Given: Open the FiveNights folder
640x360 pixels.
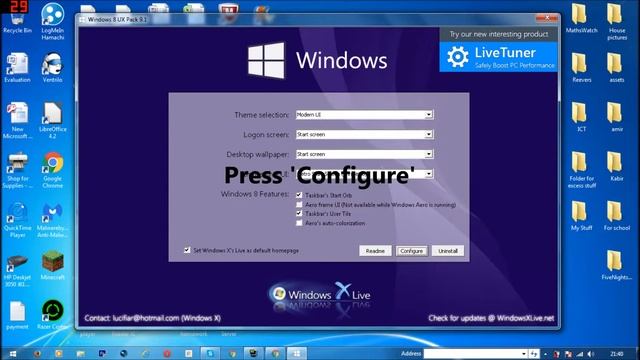Looking at the screenshot, I should (x=617, y=265).
